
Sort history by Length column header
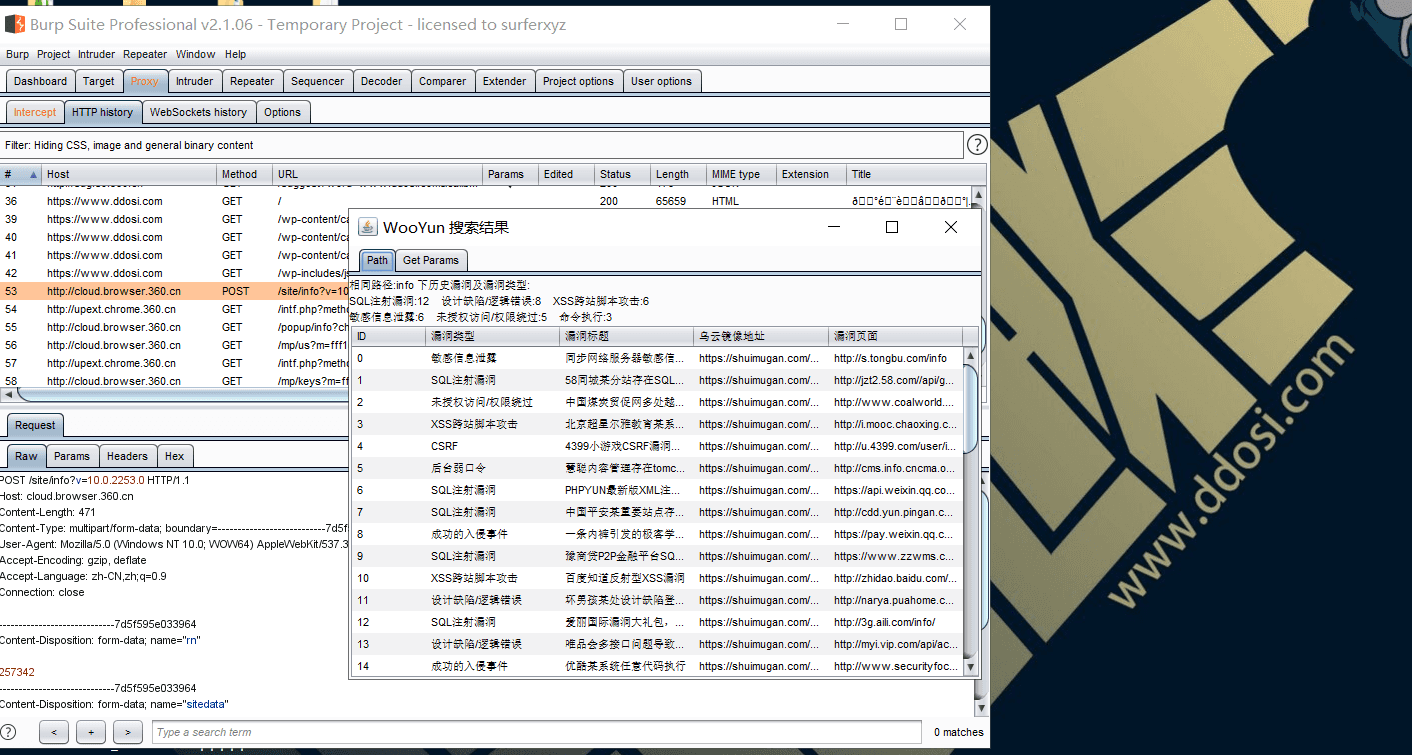pyautogui.click(x=678, y=174)
